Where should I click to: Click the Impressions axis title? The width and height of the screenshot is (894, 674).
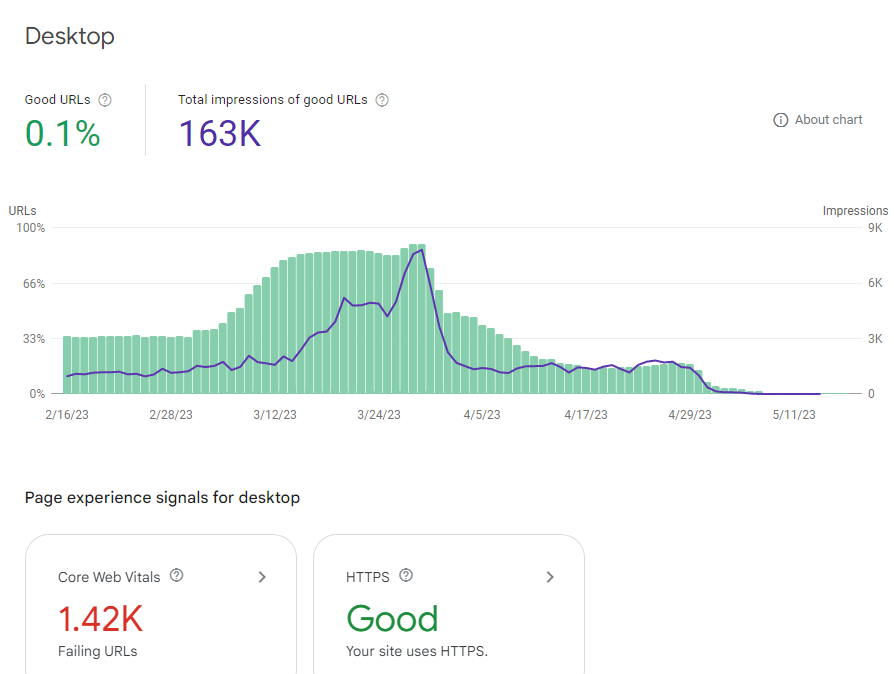pos(855,211)
